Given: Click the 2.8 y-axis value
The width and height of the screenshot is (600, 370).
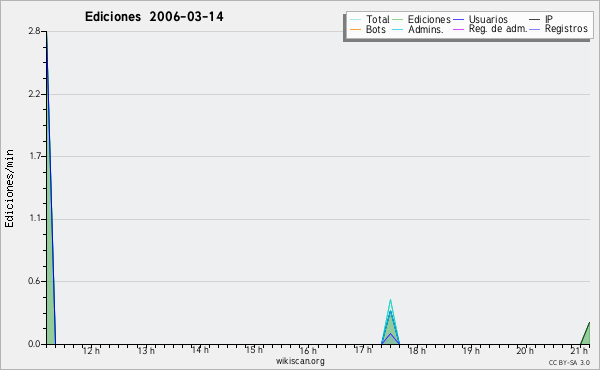Looking at the screenshot, I should coord(34,31).
